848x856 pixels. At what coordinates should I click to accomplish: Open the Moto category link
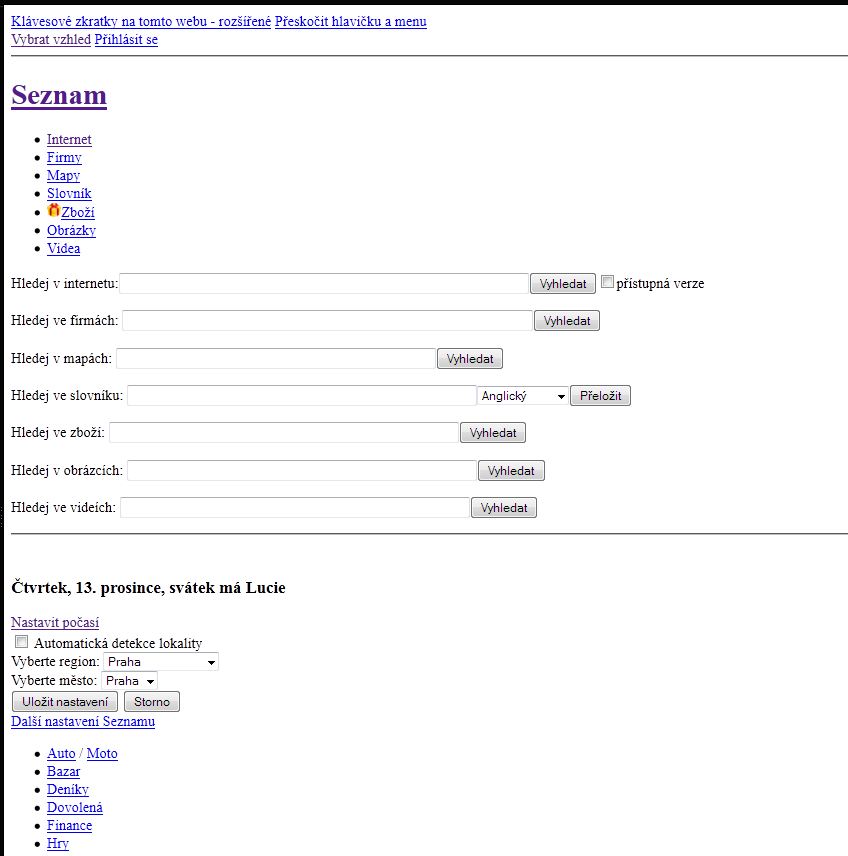click(102, 753)
